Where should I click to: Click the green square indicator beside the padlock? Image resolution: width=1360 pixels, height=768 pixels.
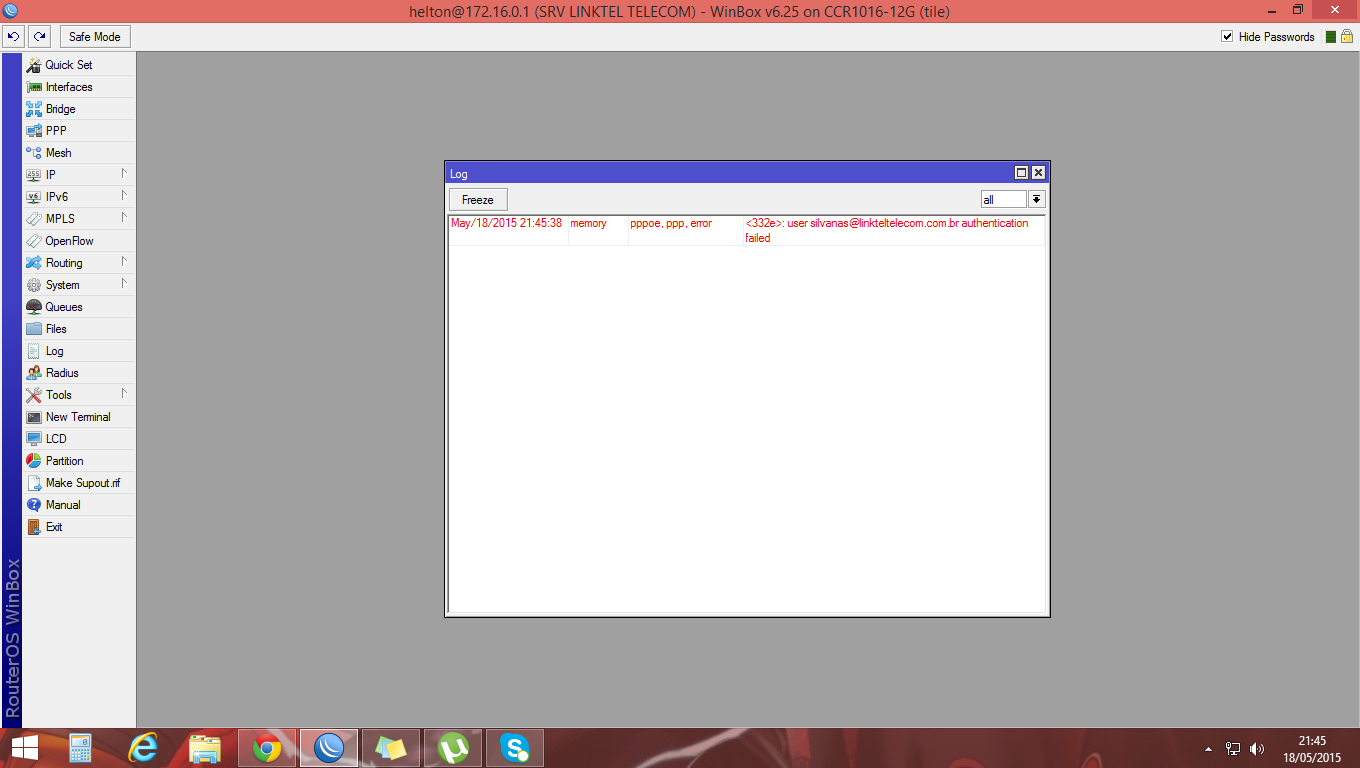[x=1331, y=37]
